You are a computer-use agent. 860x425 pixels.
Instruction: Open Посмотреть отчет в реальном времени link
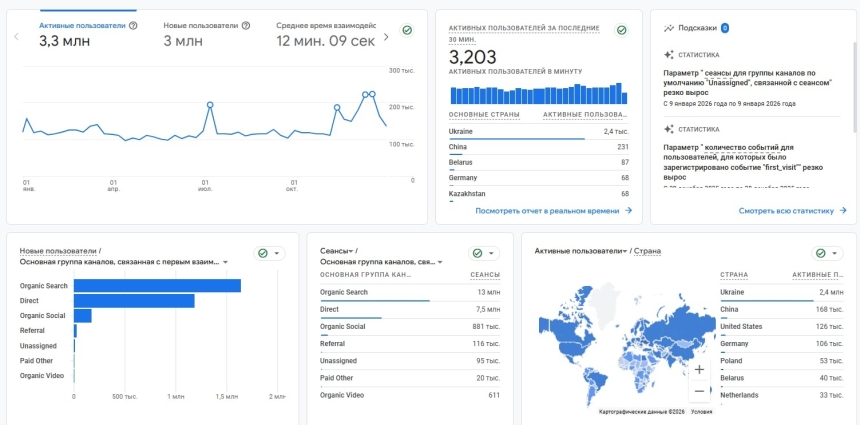(x=553, y=211)
